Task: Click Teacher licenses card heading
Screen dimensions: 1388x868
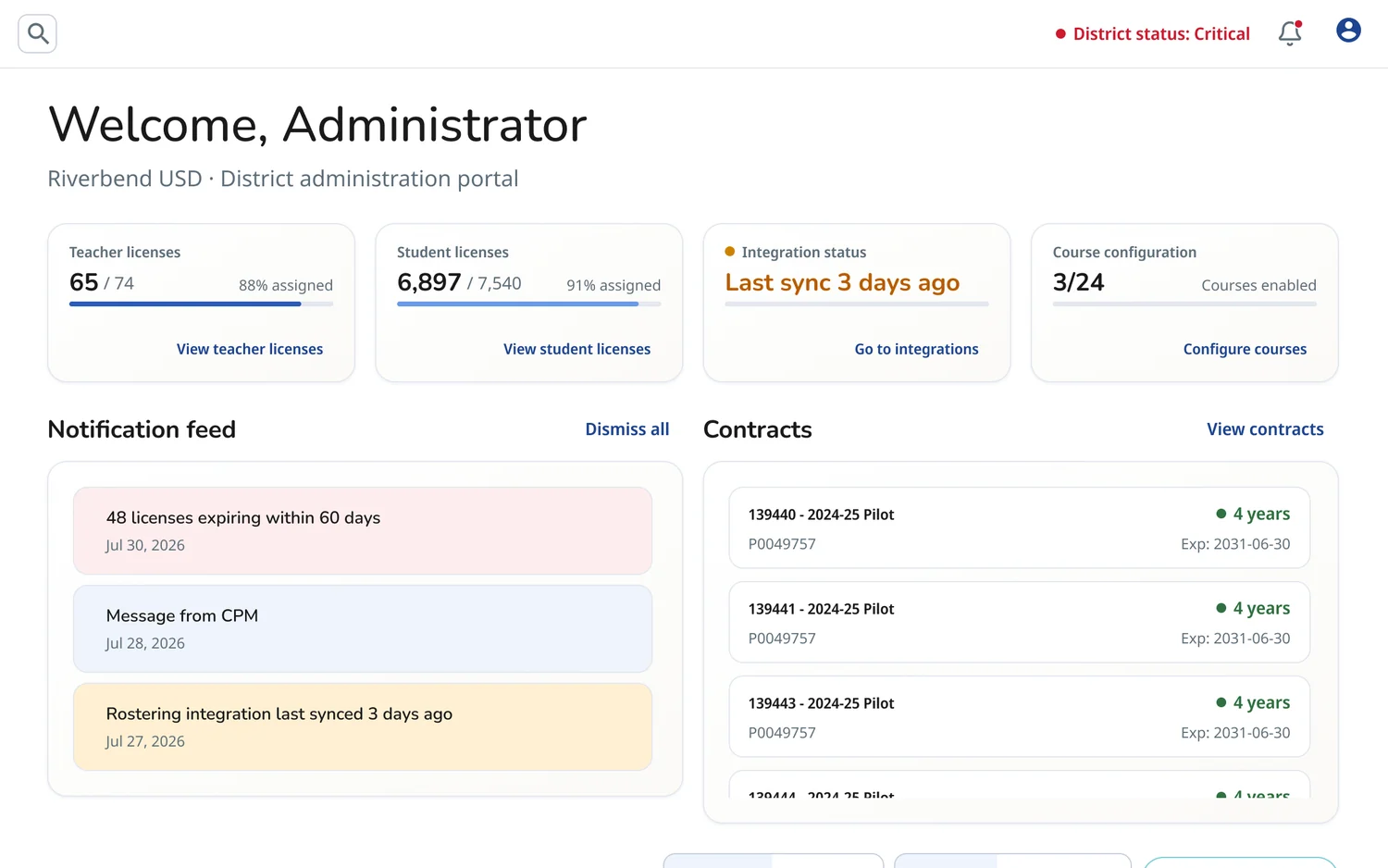Action: pos(125,253)
